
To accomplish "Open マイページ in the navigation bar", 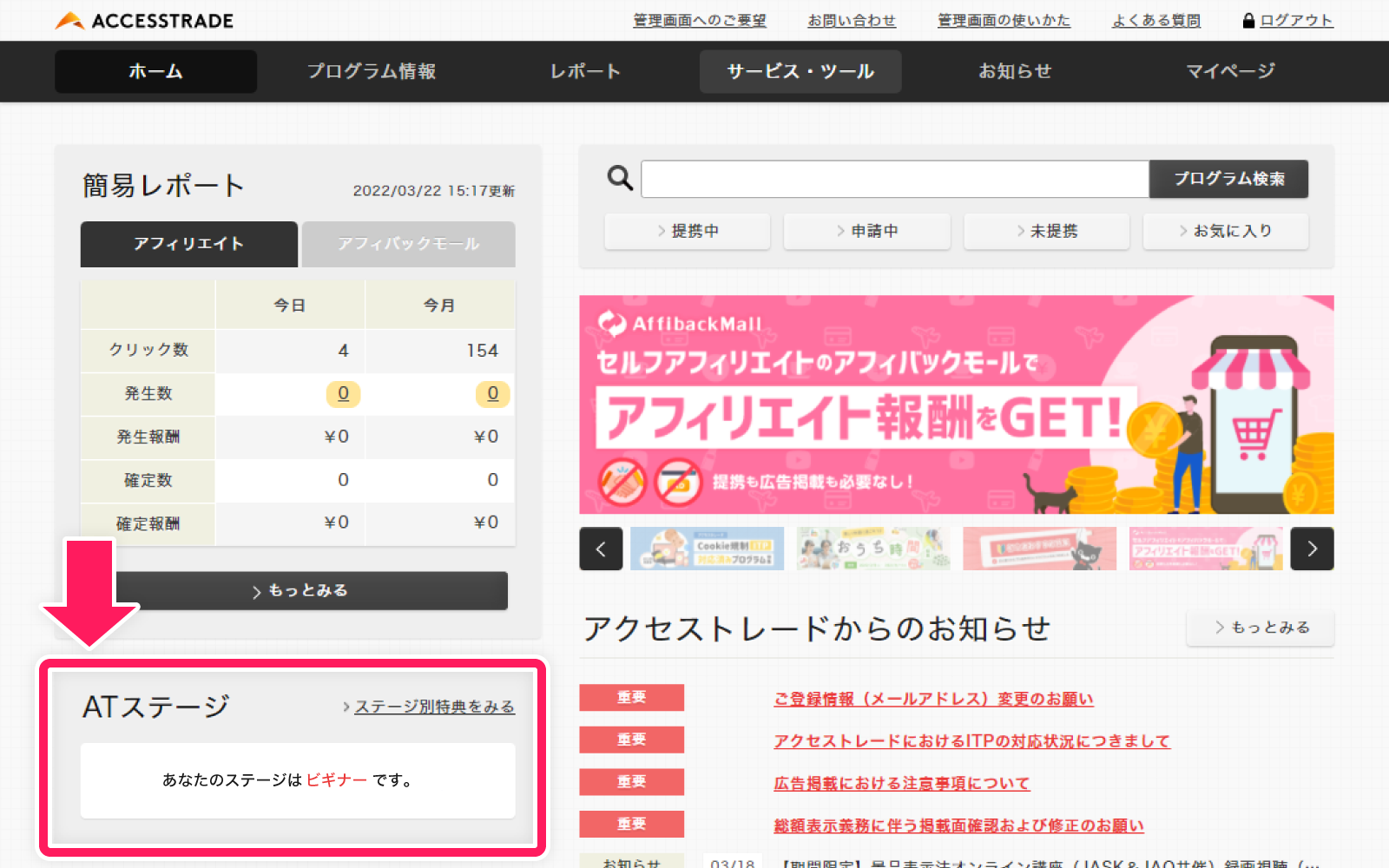I will point(1231,71).
